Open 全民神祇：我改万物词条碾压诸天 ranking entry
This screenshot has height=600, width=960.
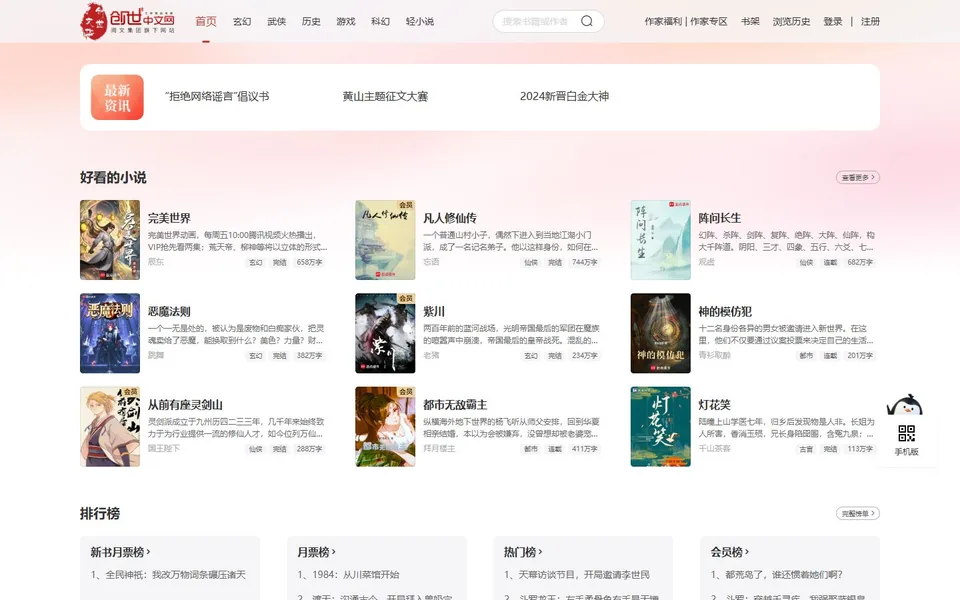pyautogui.click(x=168, y=575)
